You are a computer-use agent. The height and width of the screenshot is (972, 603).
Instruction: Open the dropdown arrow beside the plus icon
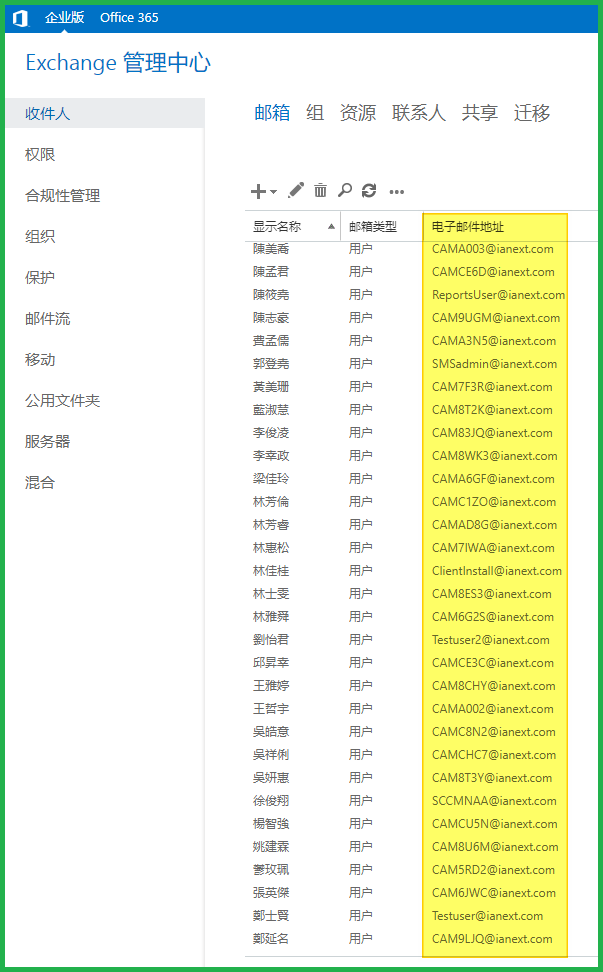click(x=273, y=192)
